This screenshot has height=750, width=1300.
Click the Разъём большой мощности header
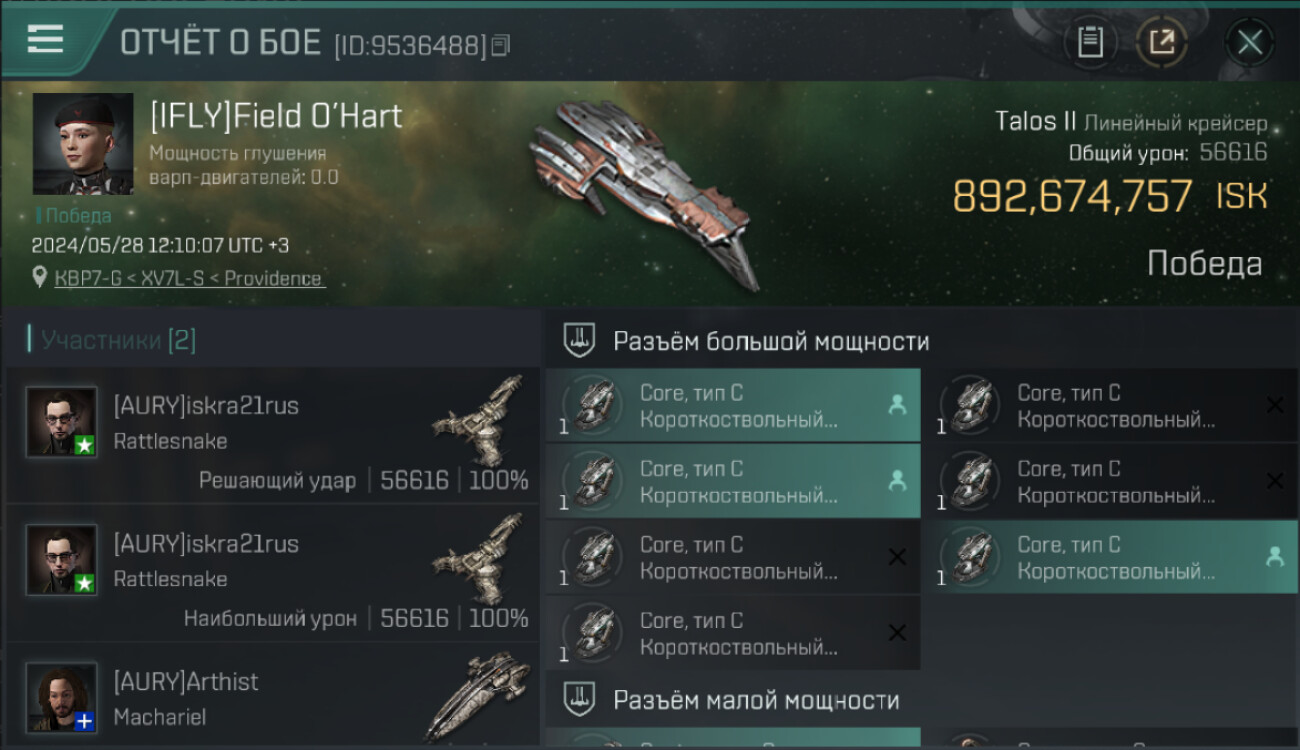pos(771,342)
